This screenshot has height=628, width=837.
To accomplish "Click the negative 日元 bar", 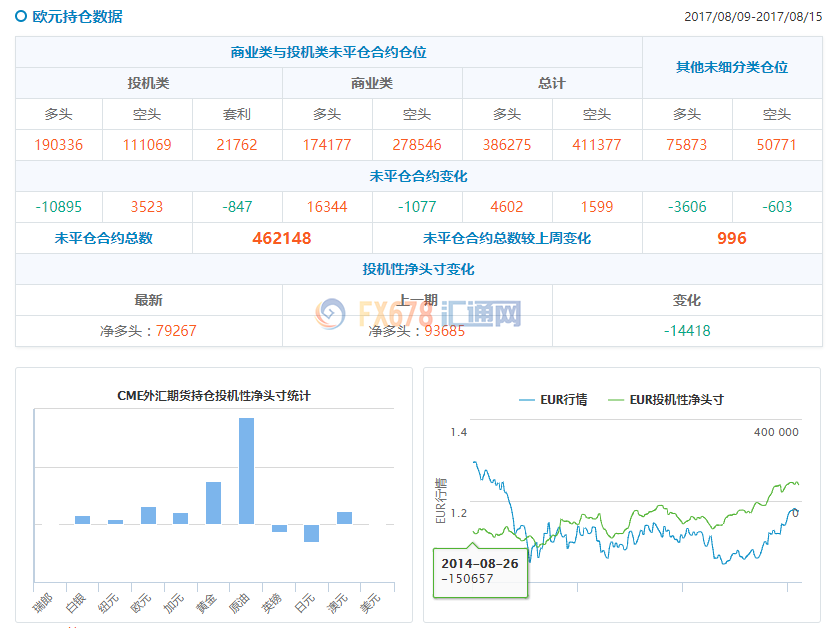I will click(x=311, y=533).
